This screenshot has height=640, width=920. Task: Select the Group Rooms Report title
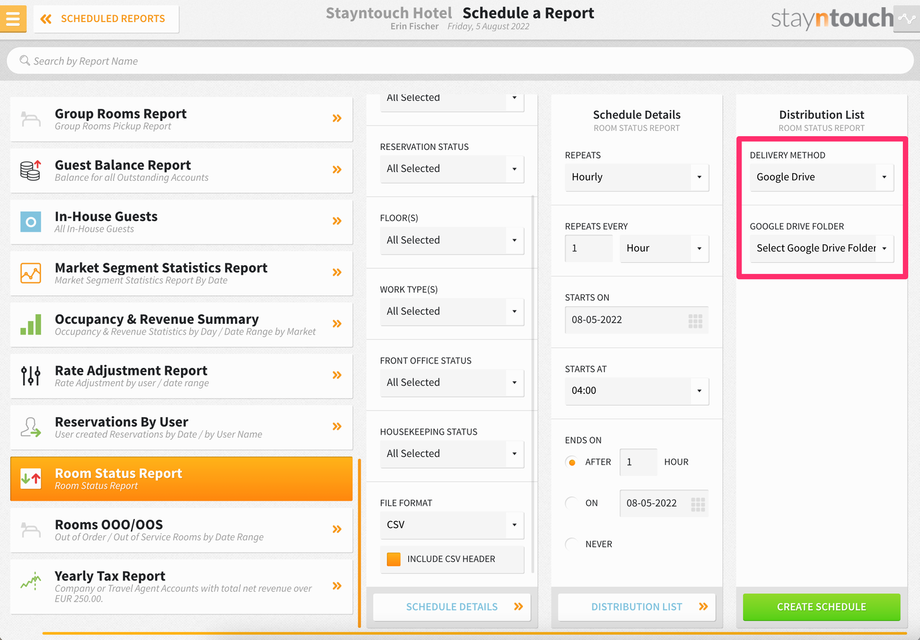click(120, 114)
